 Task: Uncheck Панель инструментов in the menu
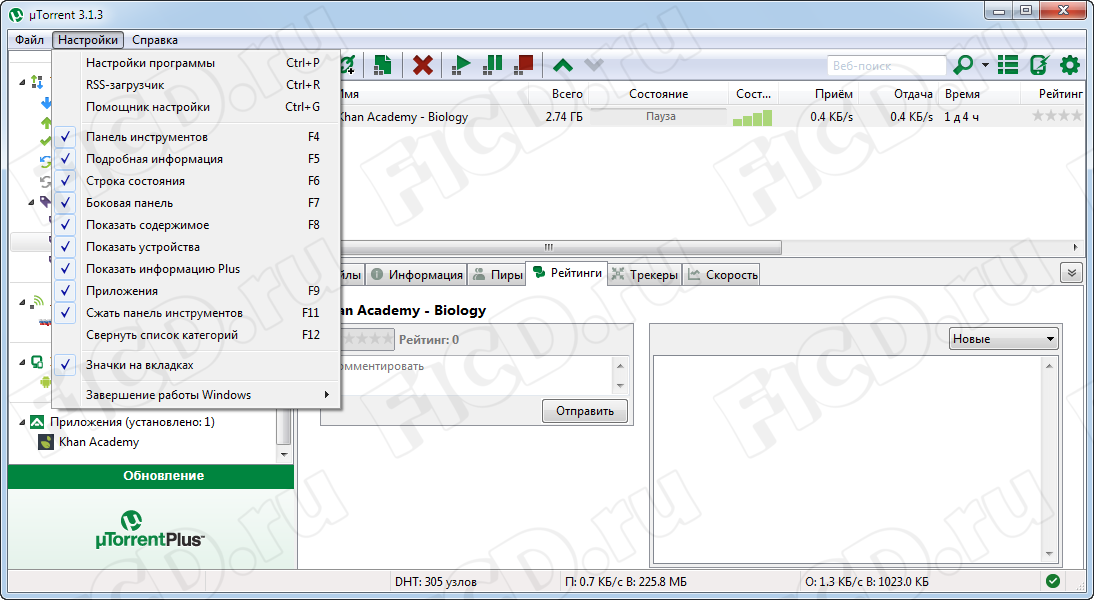tap(196, 137)
